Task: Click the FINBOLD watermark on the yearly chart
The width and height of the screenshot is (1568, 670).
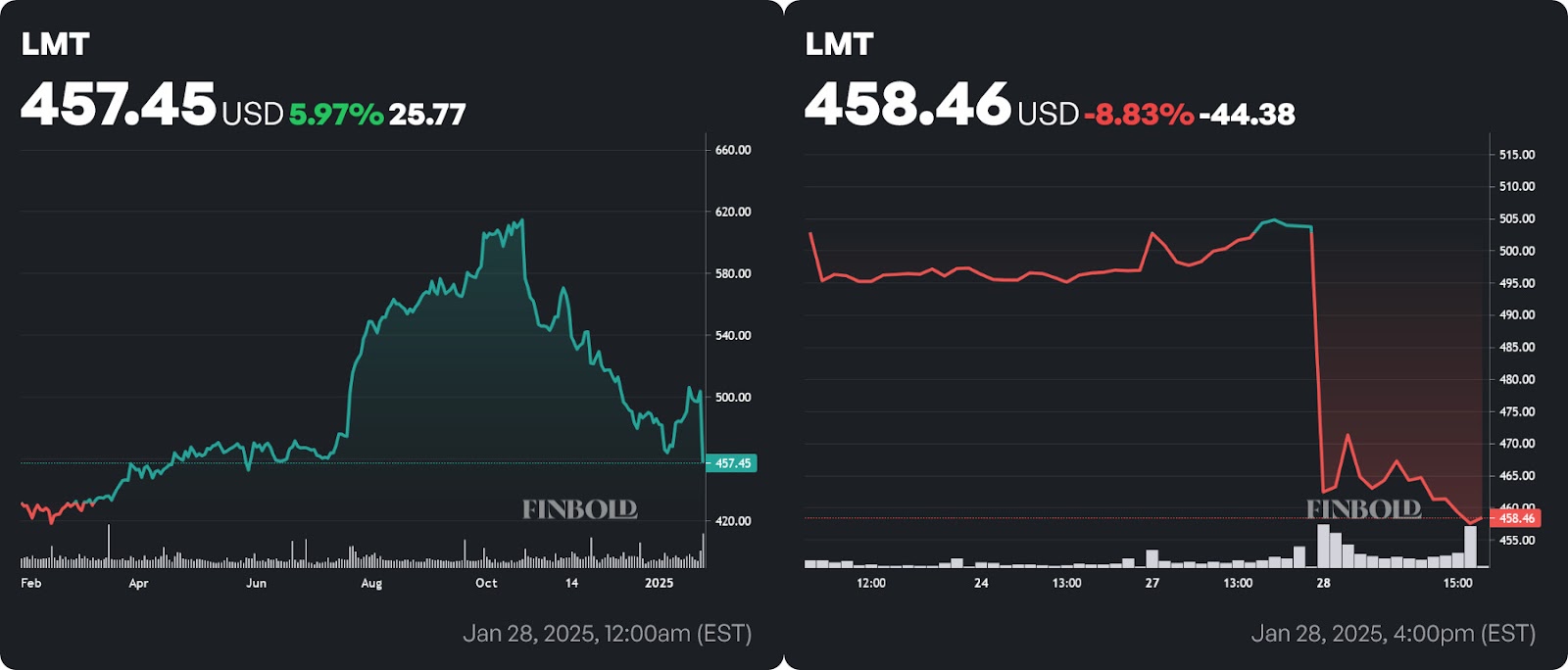Action: (x=579, y=509)
